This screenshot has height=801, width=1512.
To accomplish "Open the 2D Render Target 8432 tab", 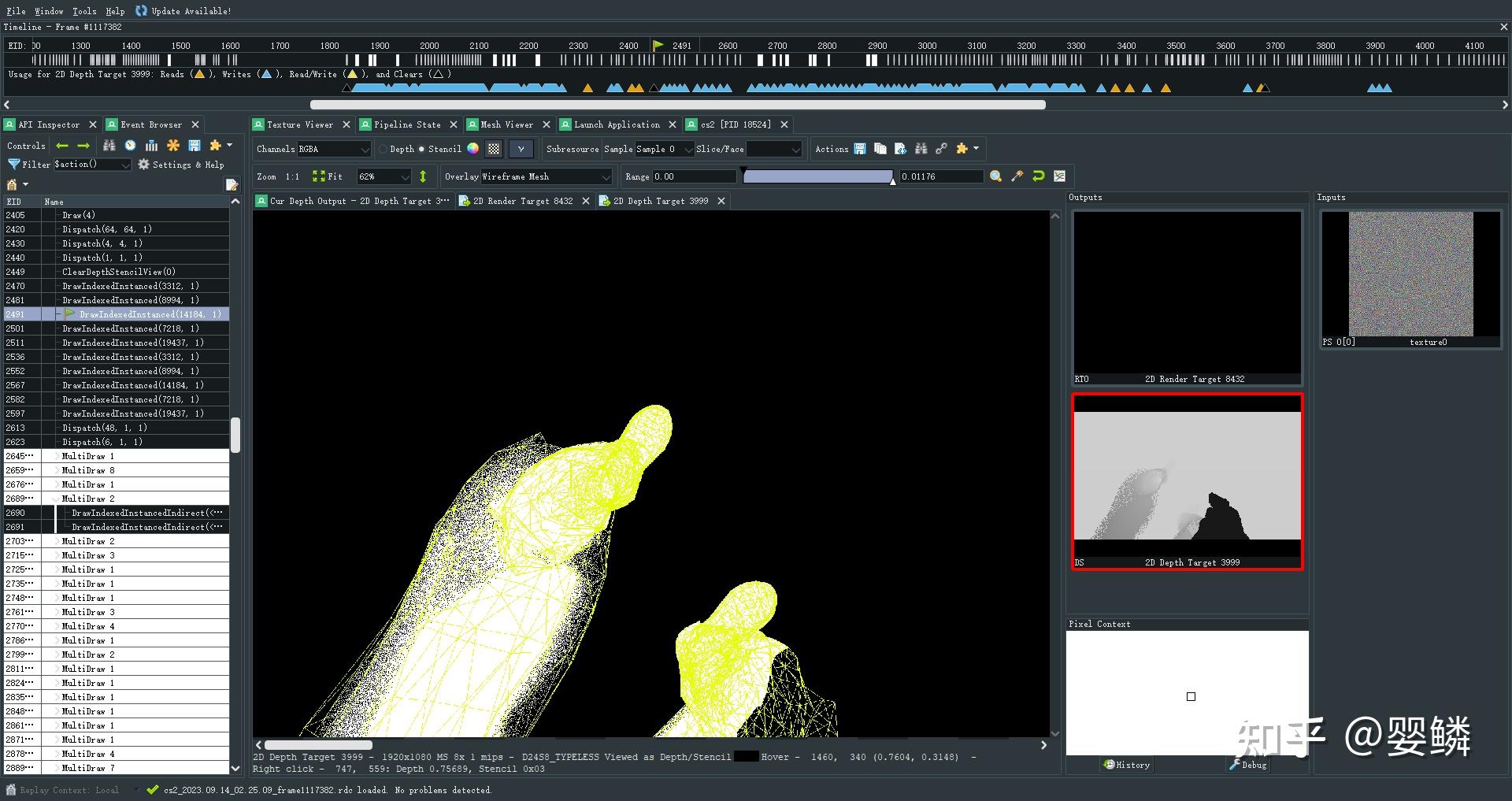I will click(x=523, y=201).
